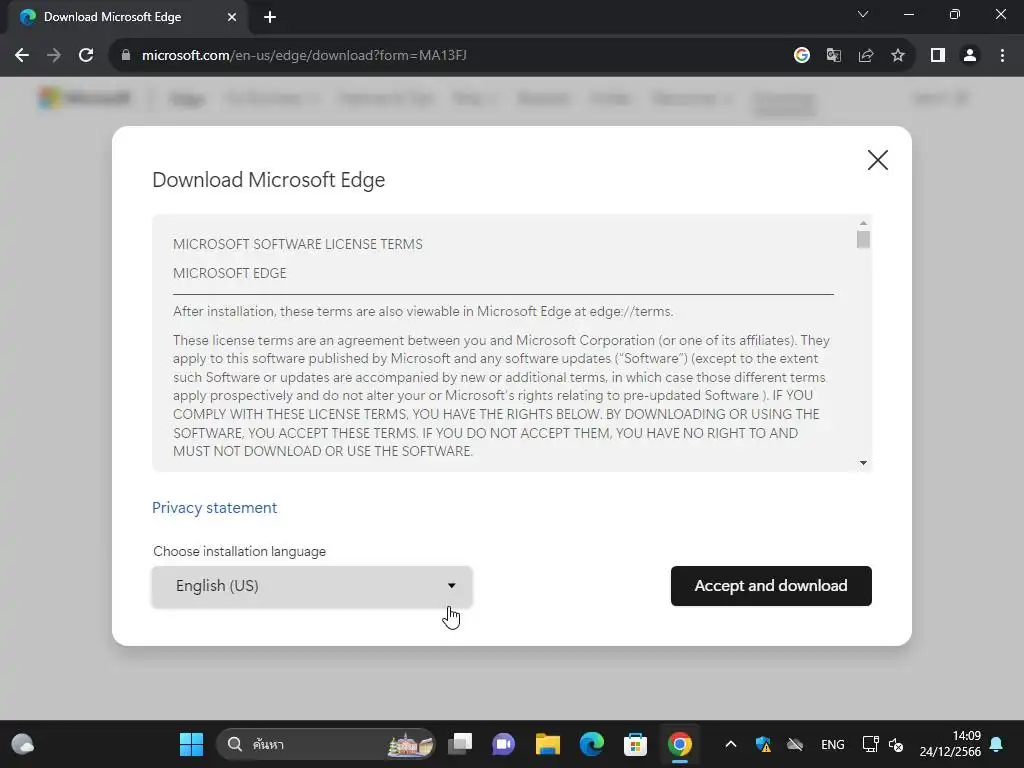Click MICROSOFT SOFTWARE LICENSE TERMS heading
Screen dimensions: 1024x768
(298, 244)
